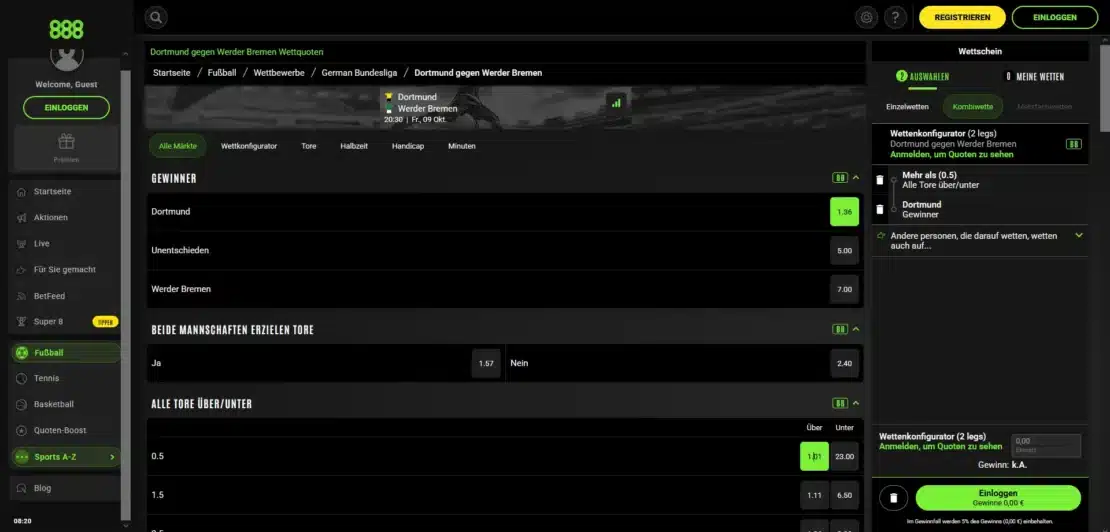The image size is (1110, 532).
Task: Open the settings gear icon
Action: [866, 17]
